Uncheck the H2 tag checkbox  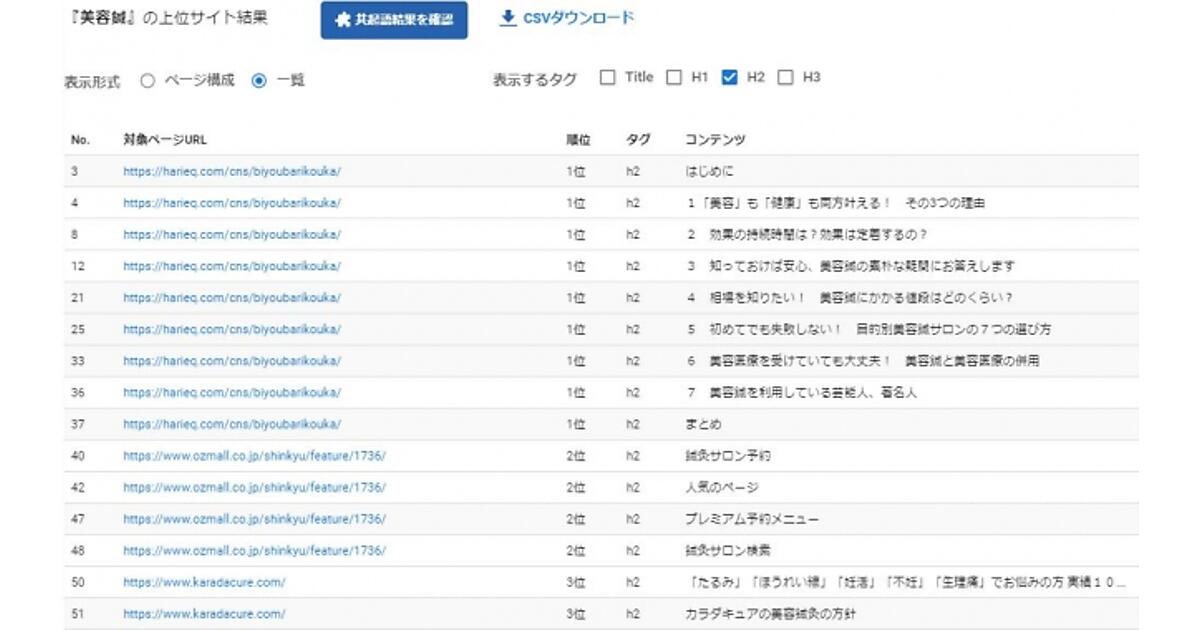(729, 77)
